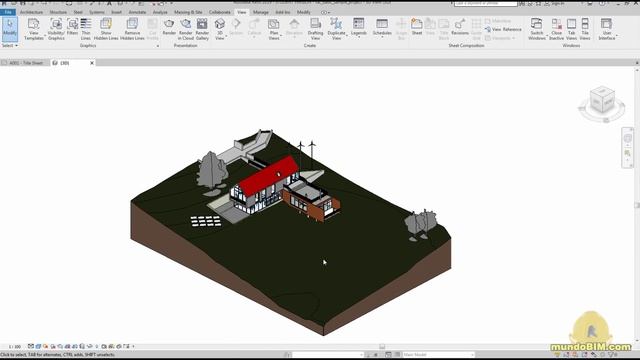Open the File menu

click(8, 12)
